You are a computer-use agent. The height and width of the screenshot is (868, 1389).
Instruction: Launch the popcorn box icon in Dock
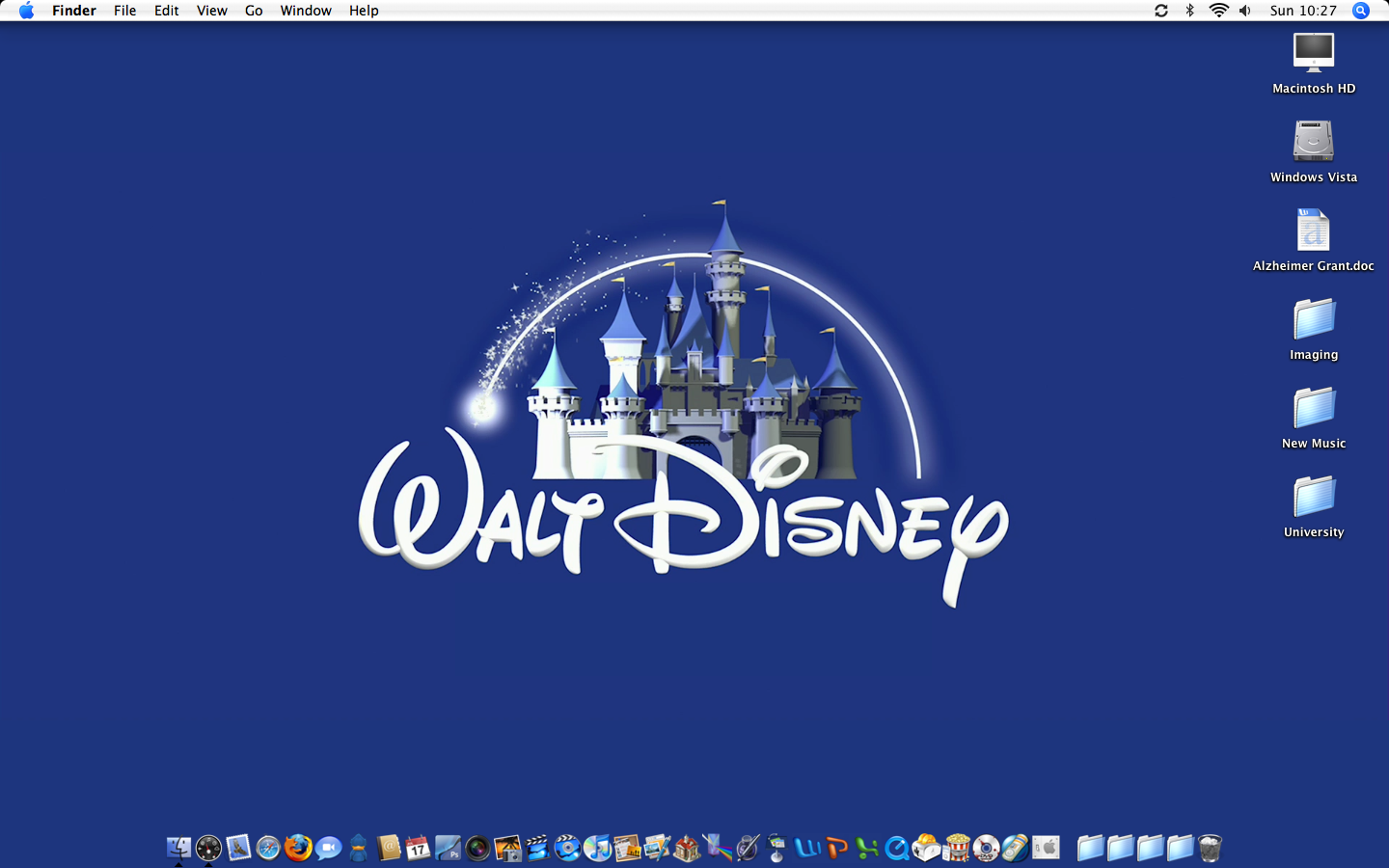[956, 848]
